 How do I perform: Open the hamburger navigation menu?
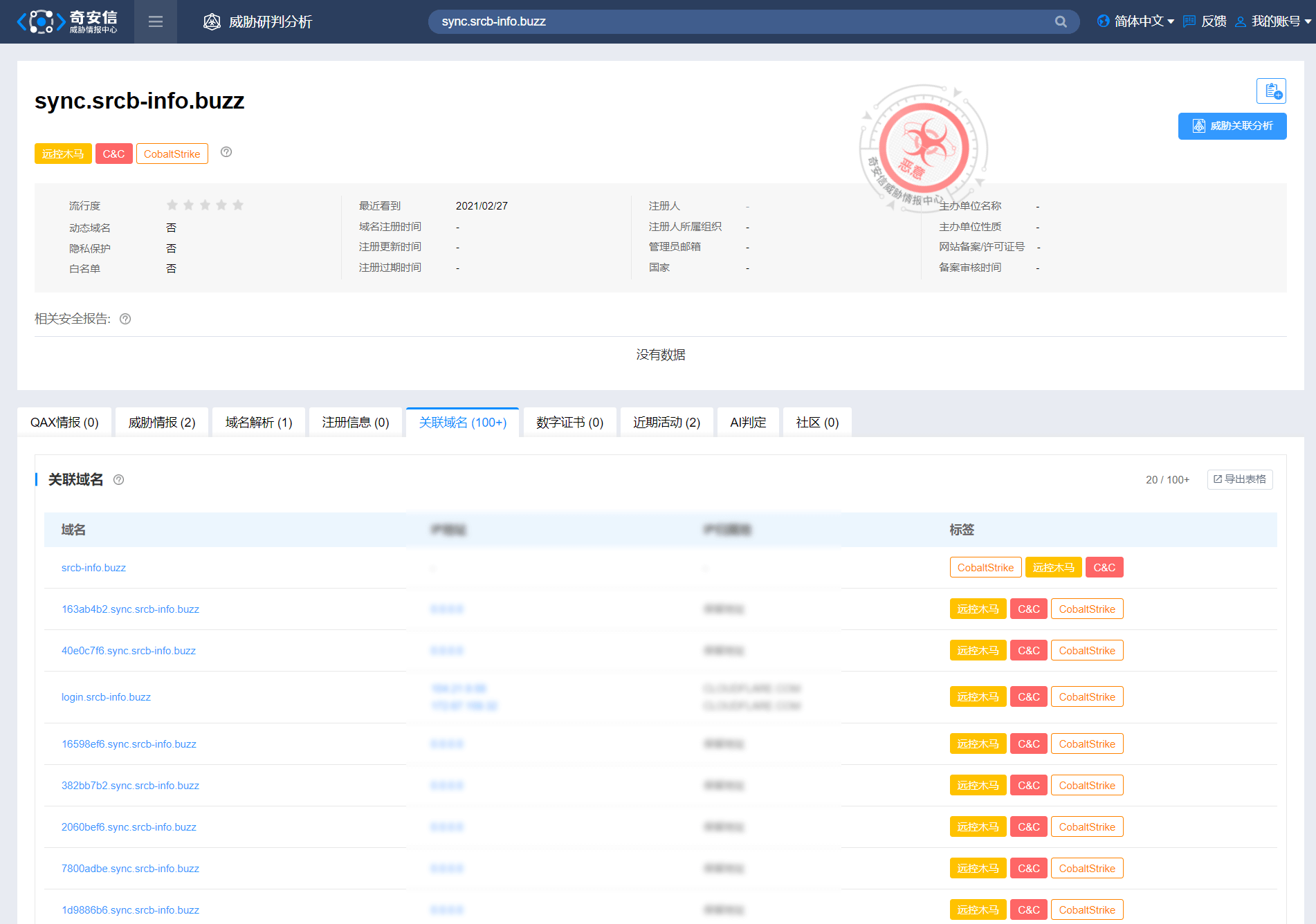coord(156,21)
